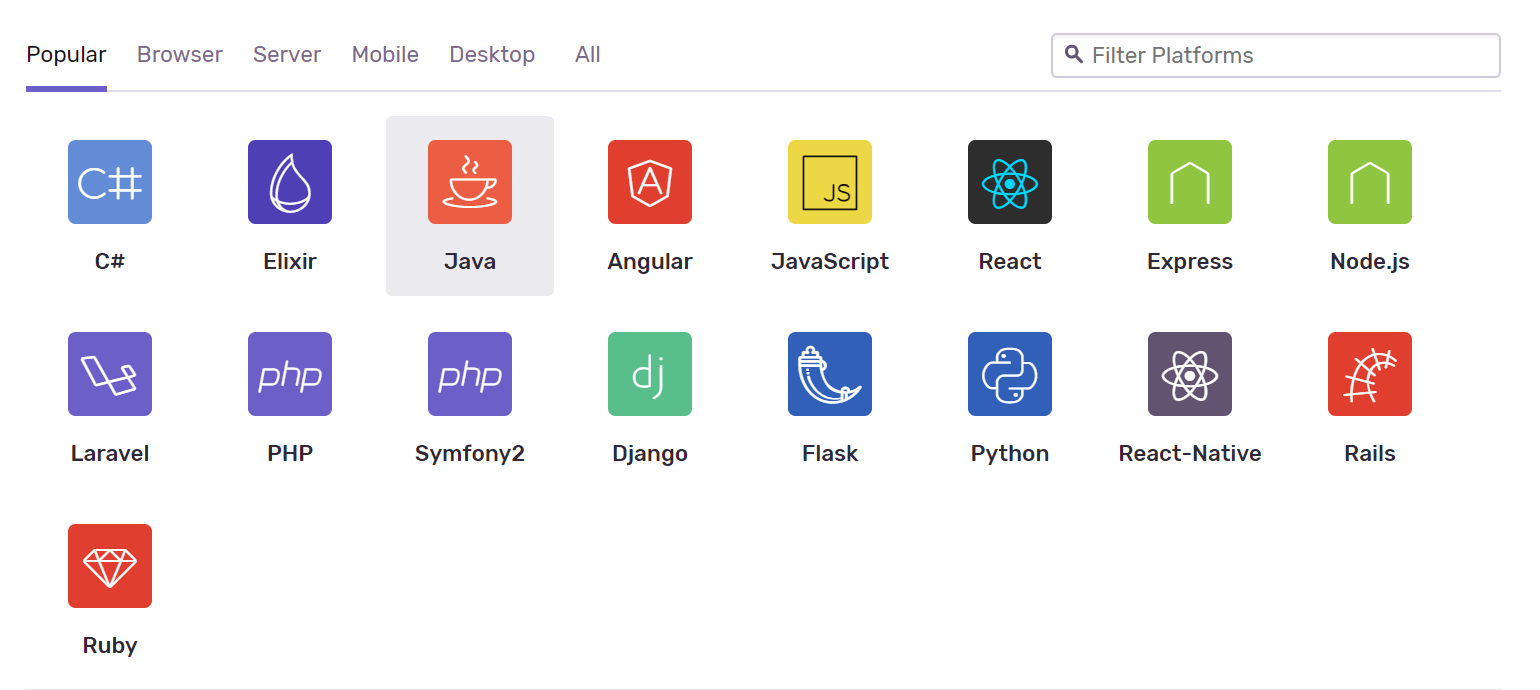Click the "Flask" label text

tap(830, 454)
